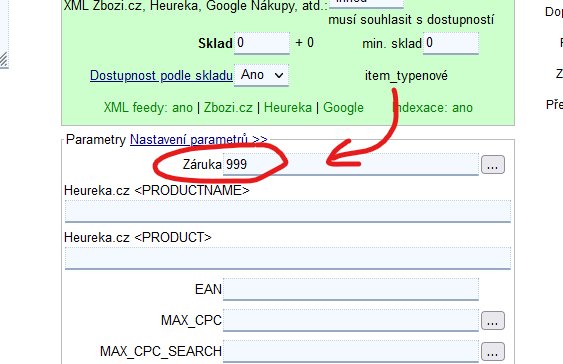Click the MAX_CPC input field

(x=350, y=320)
